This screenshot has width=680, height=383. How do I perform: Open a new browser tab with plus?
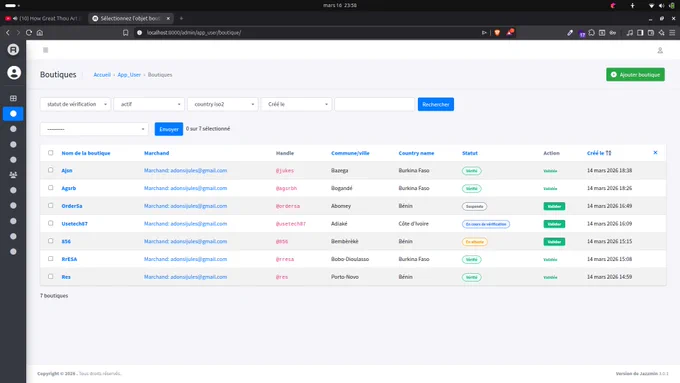pos(181,18)
